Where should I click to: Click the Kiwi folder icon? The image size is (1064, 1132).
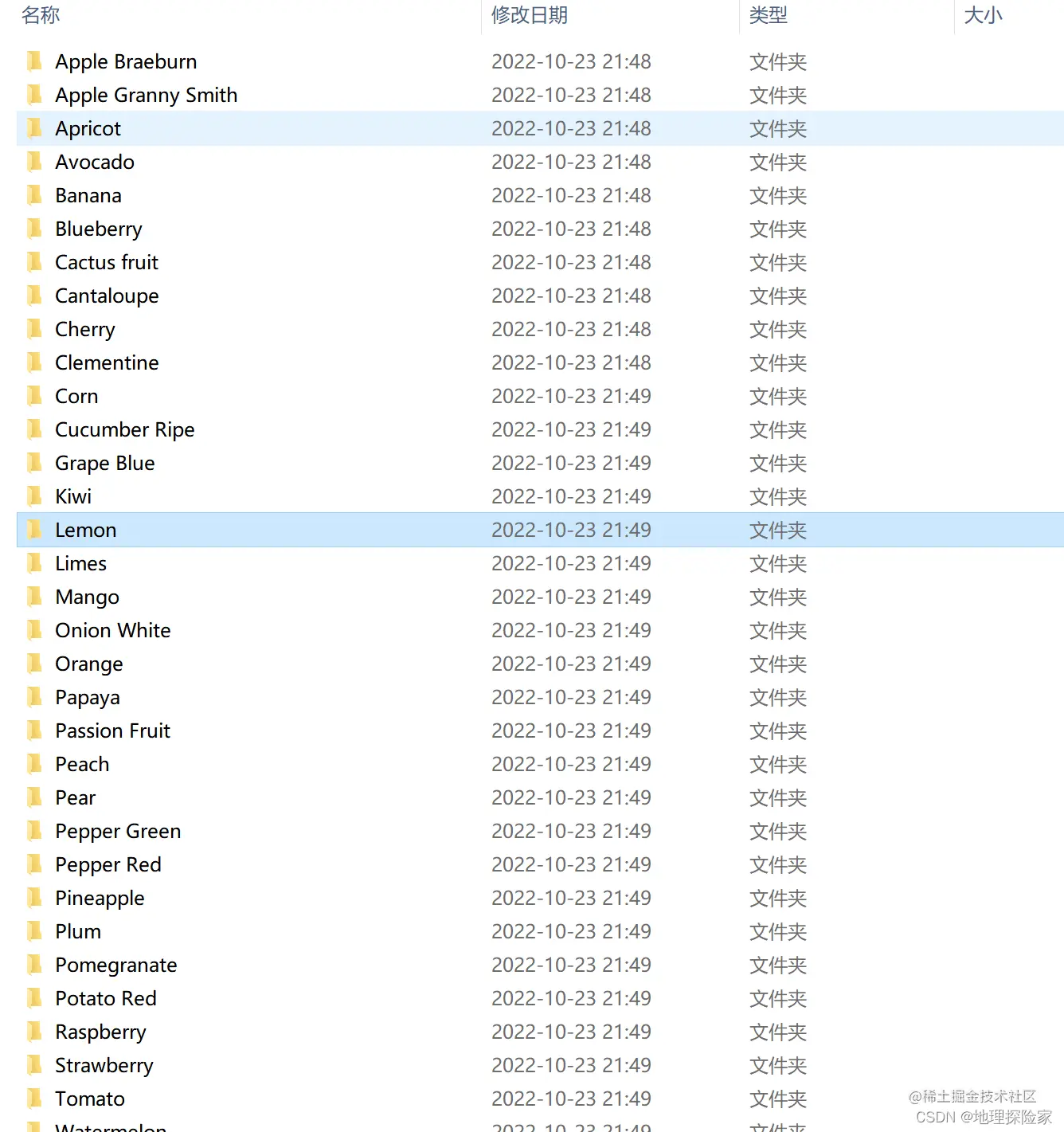click(34, 496)
